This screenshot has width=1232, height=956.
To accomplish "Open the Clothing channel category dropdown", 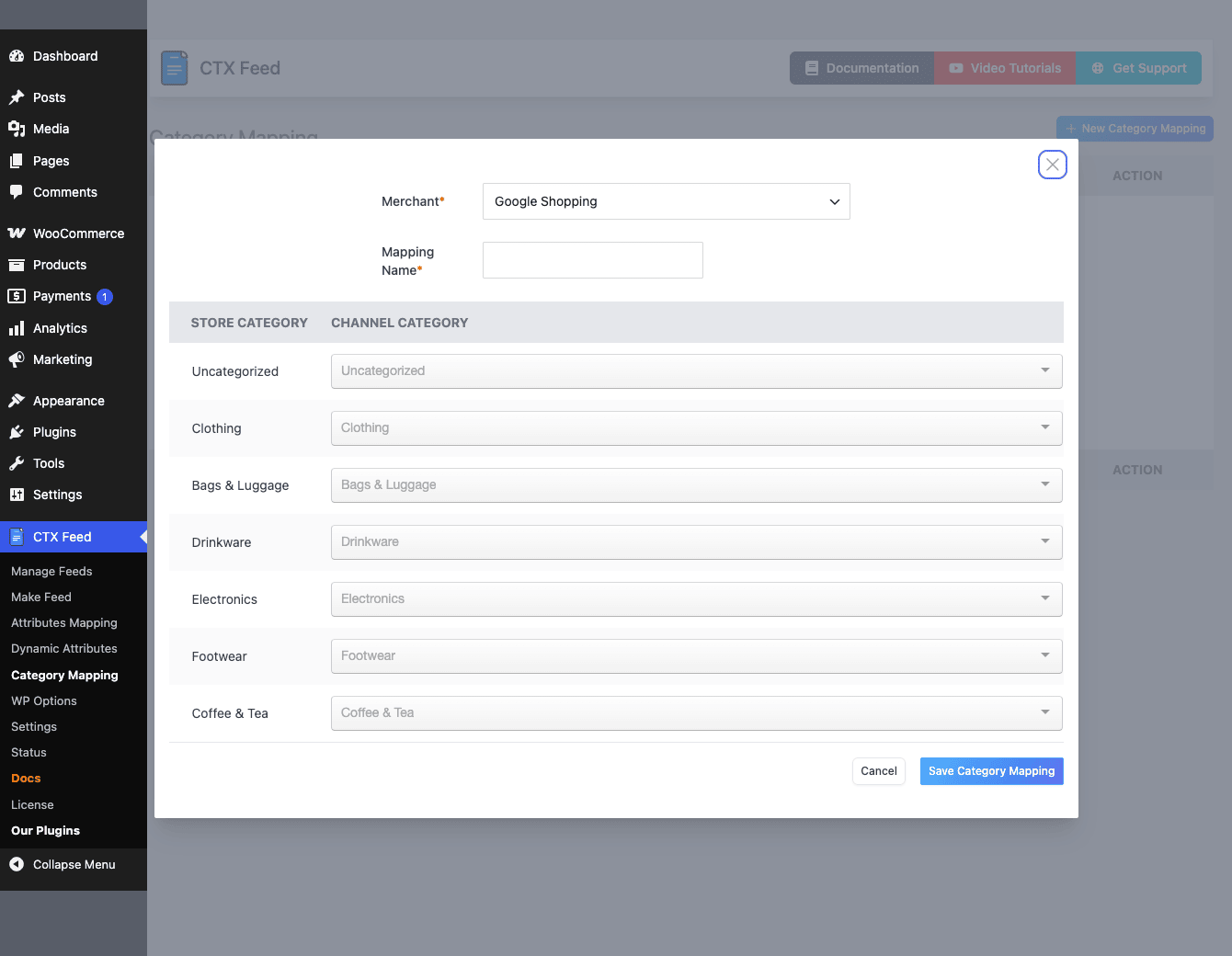I will click(697, 428).
